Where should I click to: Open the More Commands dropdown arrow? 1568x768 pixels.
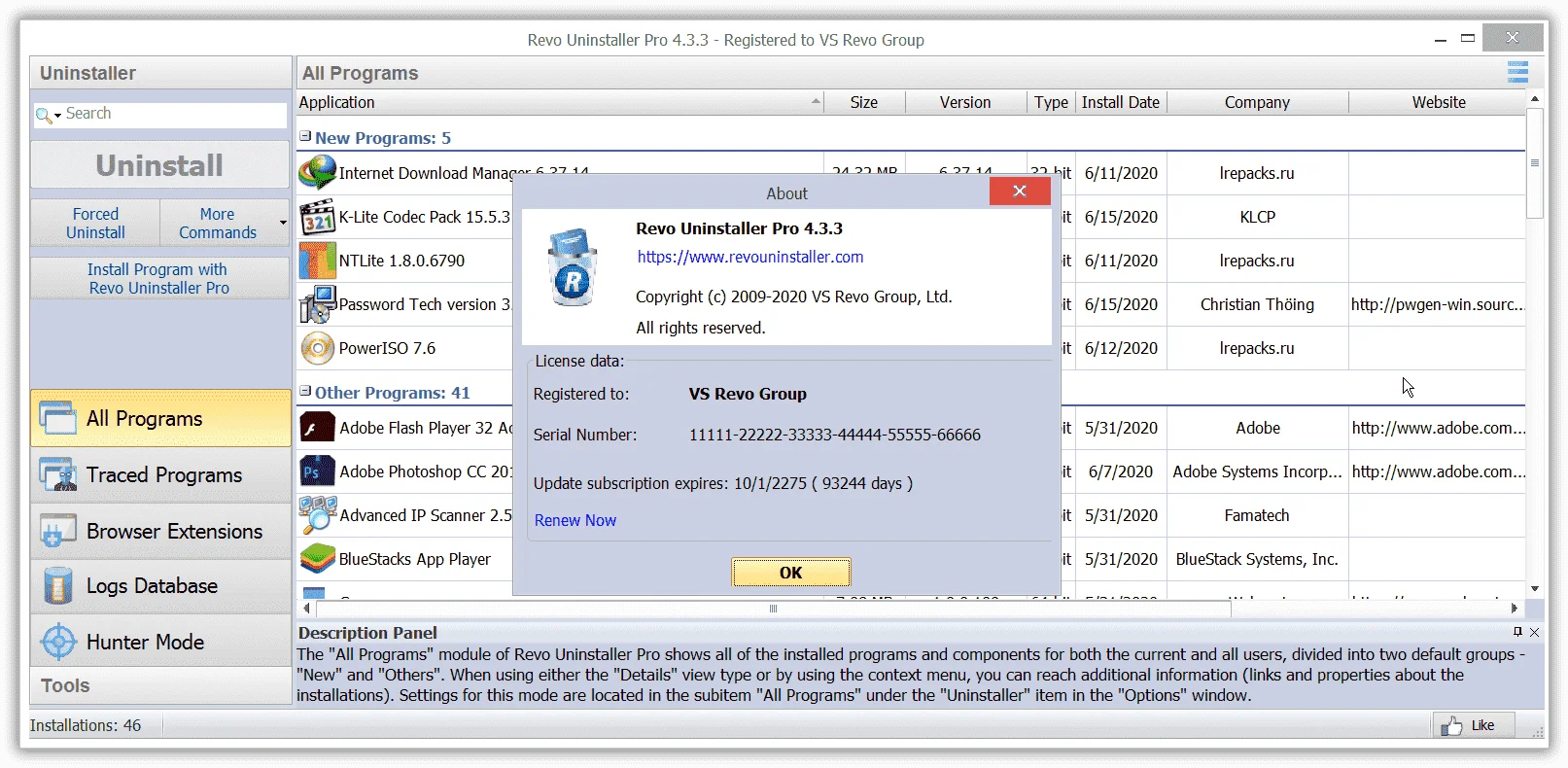(283, 223)
